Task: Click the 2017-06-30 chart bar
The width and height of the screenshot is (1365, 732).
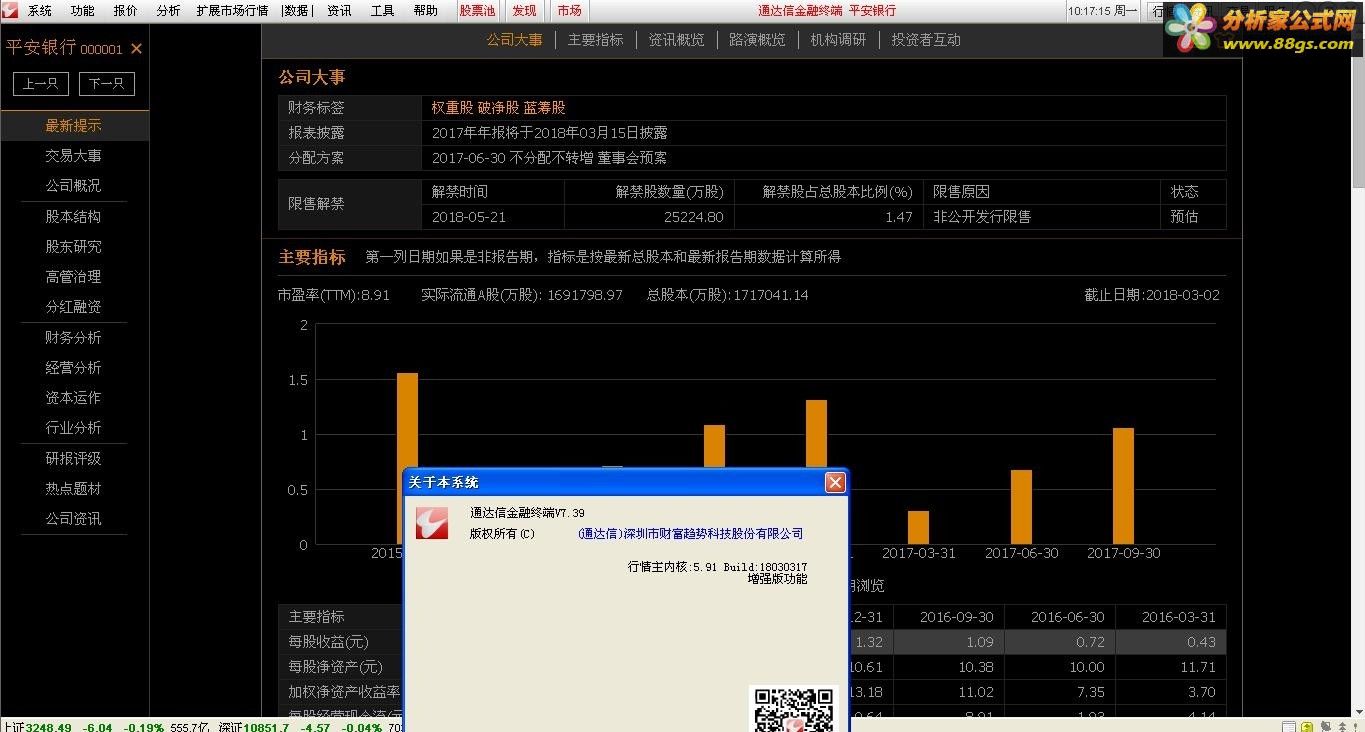Action: pyautogui.click(x=1021, y=507)
